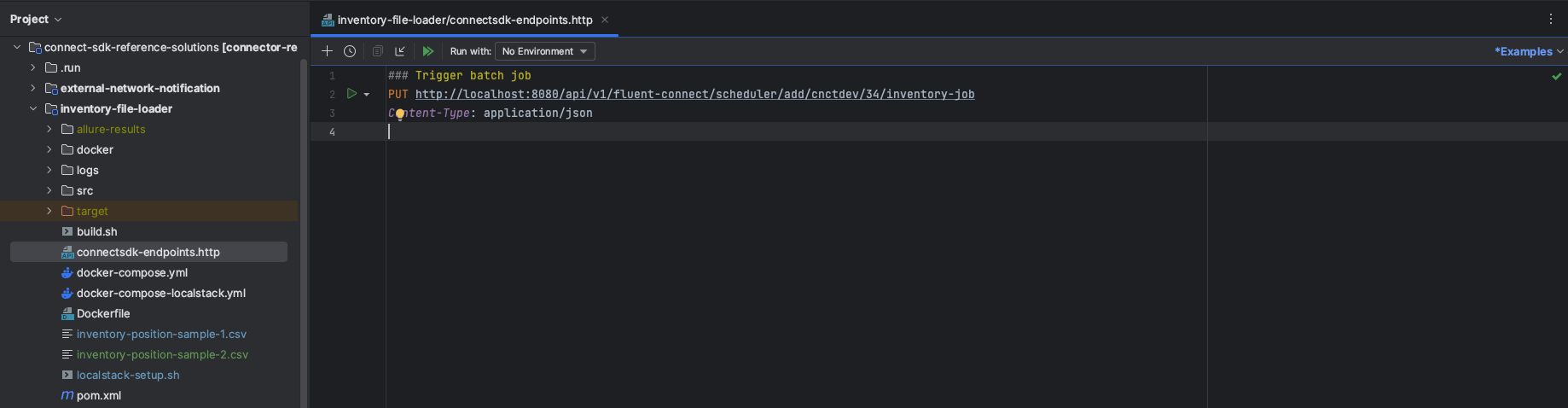Expand the docker folder
The image size is (1568, 408).
pyautogui.click(x=49, y=149)
